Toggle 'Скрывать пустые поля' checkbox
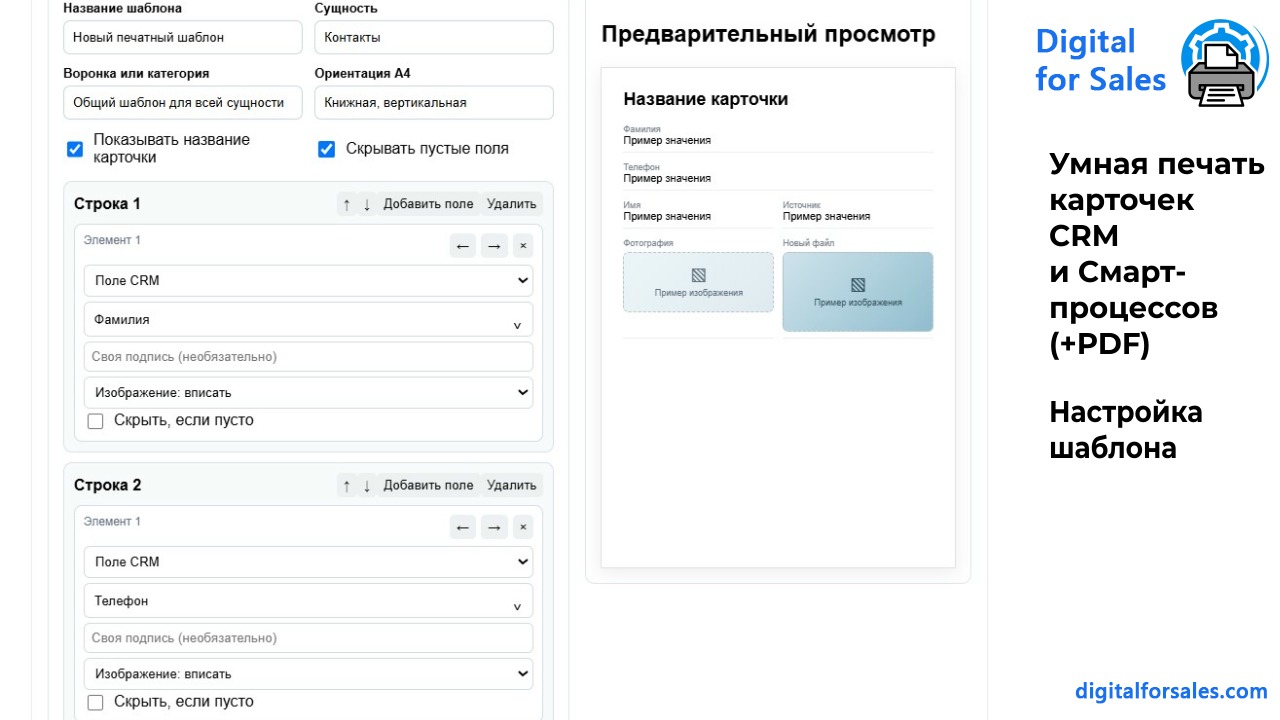Image resolution: width=1280 pixels, height=720 pixels. coord(326,149)
